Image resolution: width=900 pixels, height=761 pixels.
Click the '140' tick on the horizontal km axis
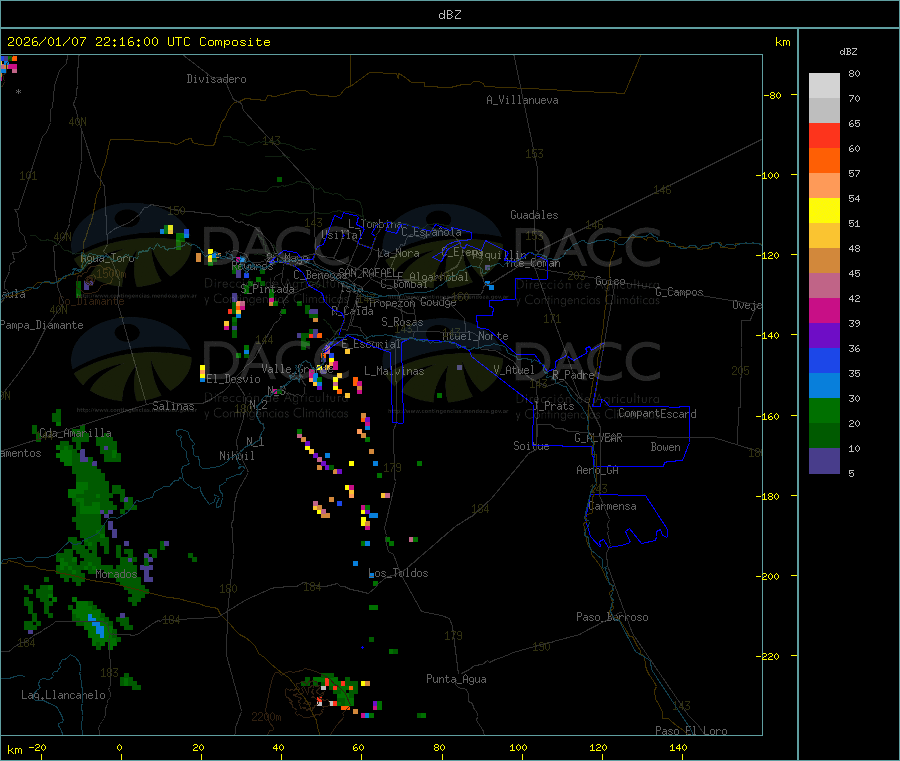pos(678,747)
